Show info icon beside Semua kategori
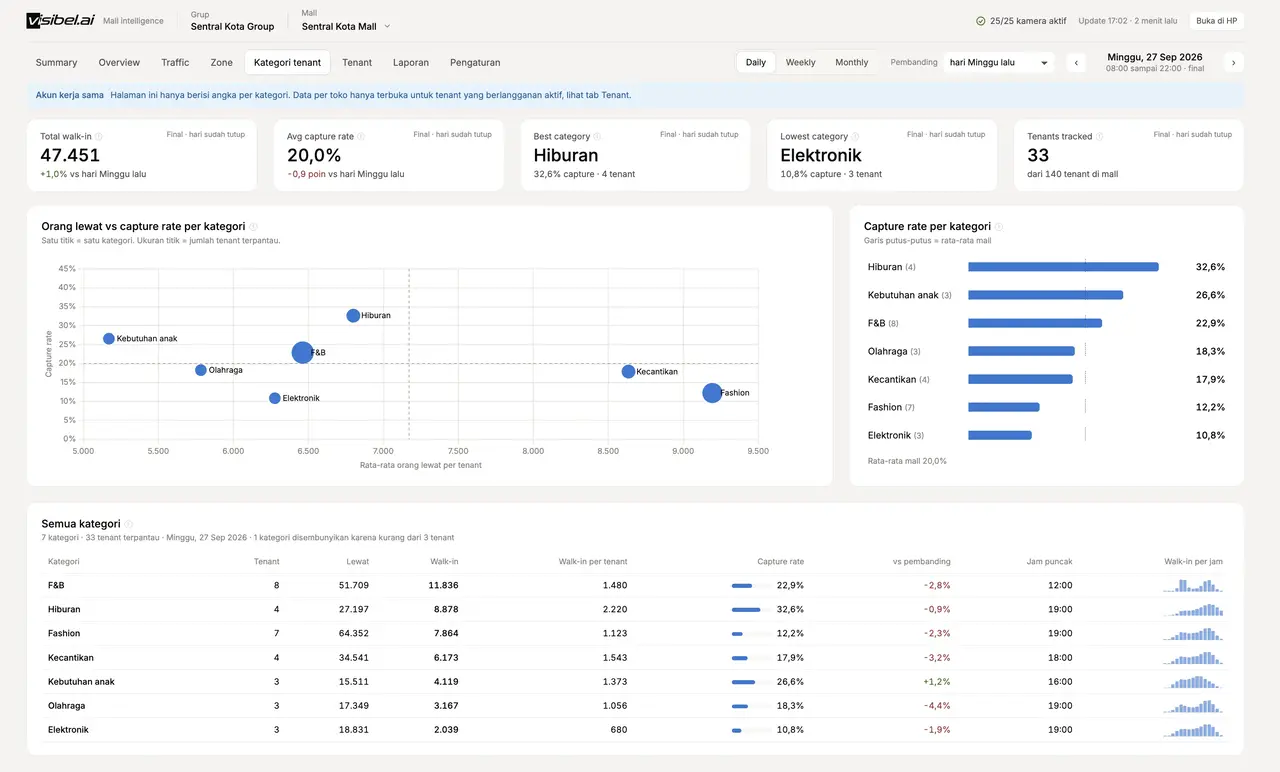The image size is (1280, 772). [128, 524]
